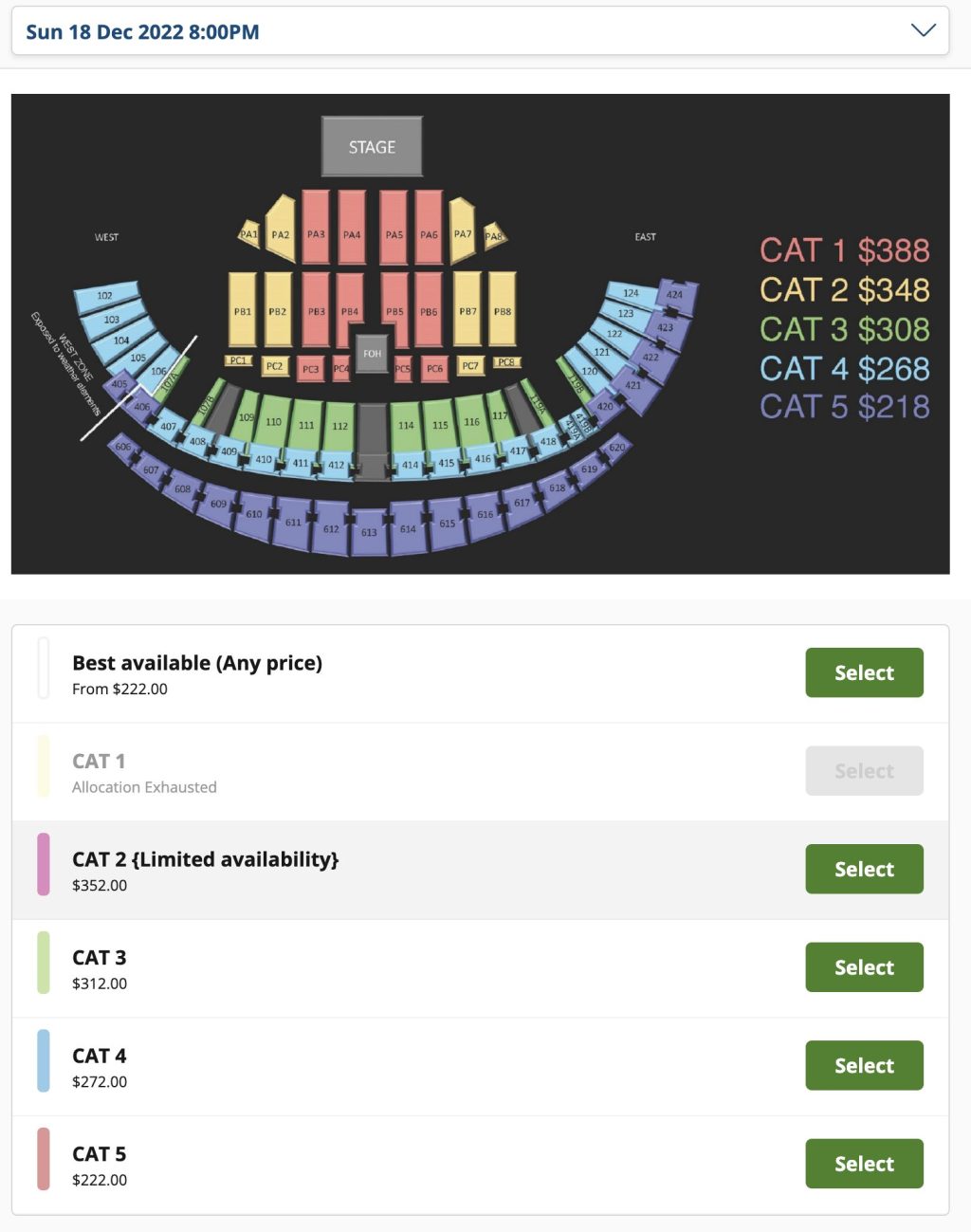Click the green CAT 3 color swatch
This screenshot has width=971, height=1232.
(x=44, y=963)
